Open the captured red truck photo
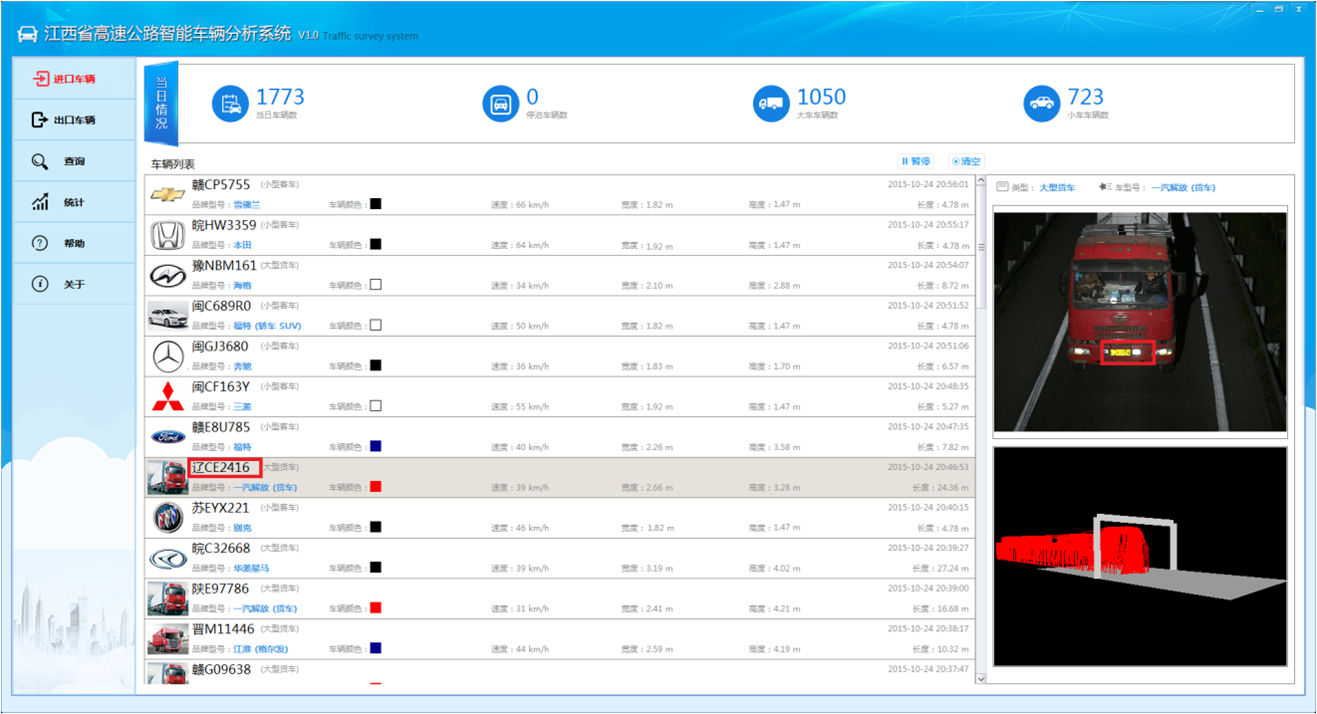This screenshot has width=1317, height=714. click(x=1139, y=321)
